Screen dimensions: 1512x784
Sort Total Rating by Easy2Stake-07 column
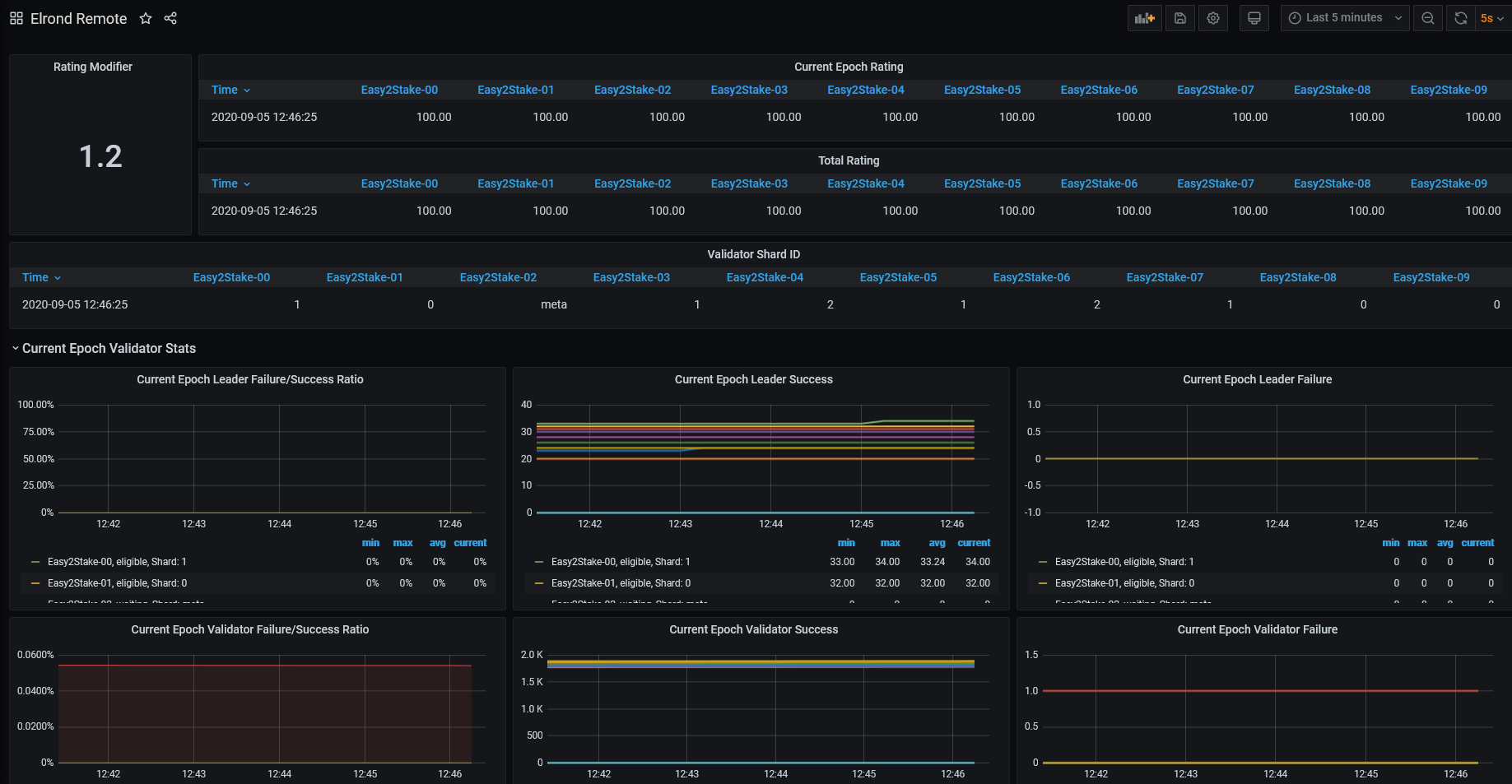[x=1216, y=183]
